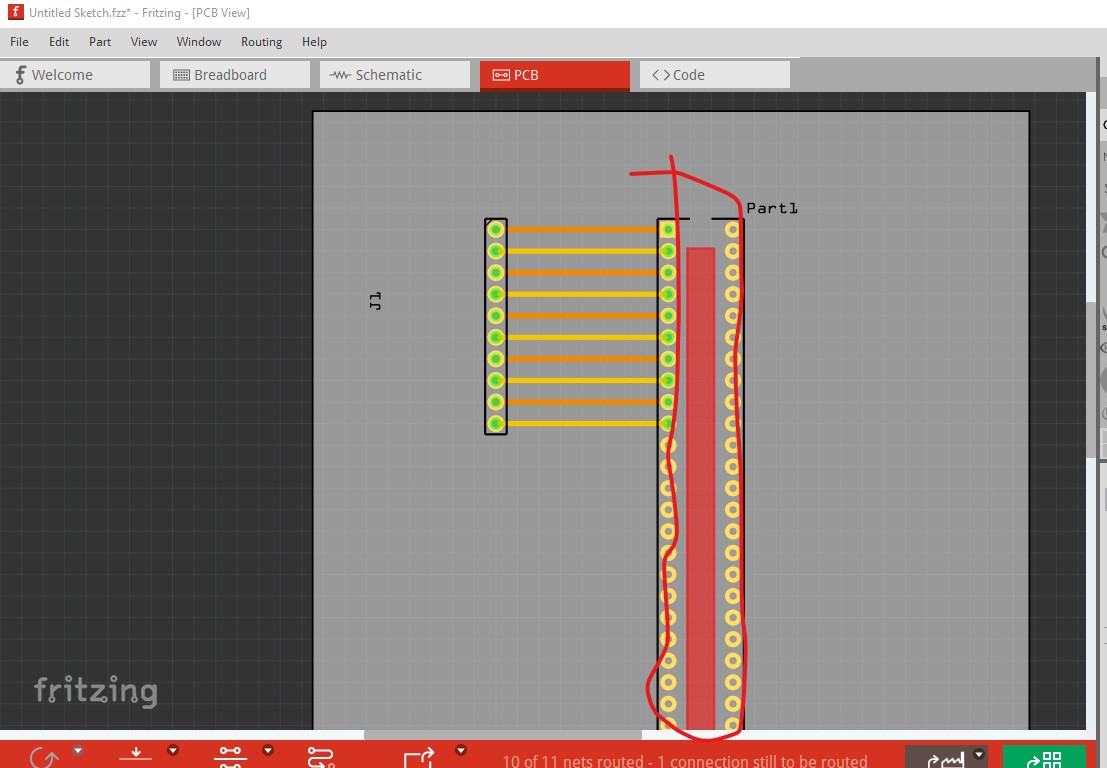Viewport: 1107px width, 768px height.
Task: Toggle the Both Layers button
Action: pos(231,756)
